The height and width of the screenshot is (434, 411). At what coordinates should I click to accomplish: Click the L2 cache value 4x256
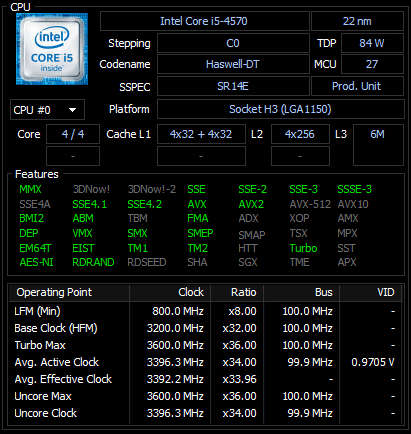click(x=300, y=134)
